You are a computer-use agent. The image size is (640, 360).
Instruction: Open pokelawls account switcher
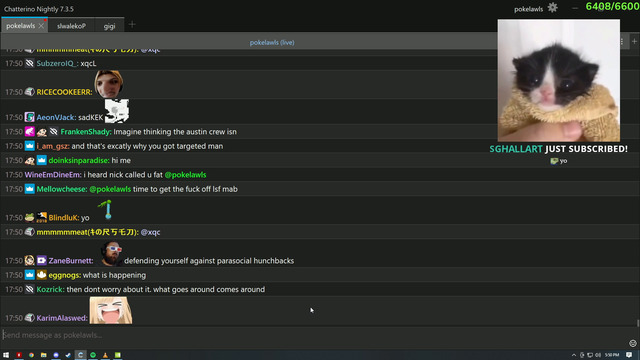point(528,9)
